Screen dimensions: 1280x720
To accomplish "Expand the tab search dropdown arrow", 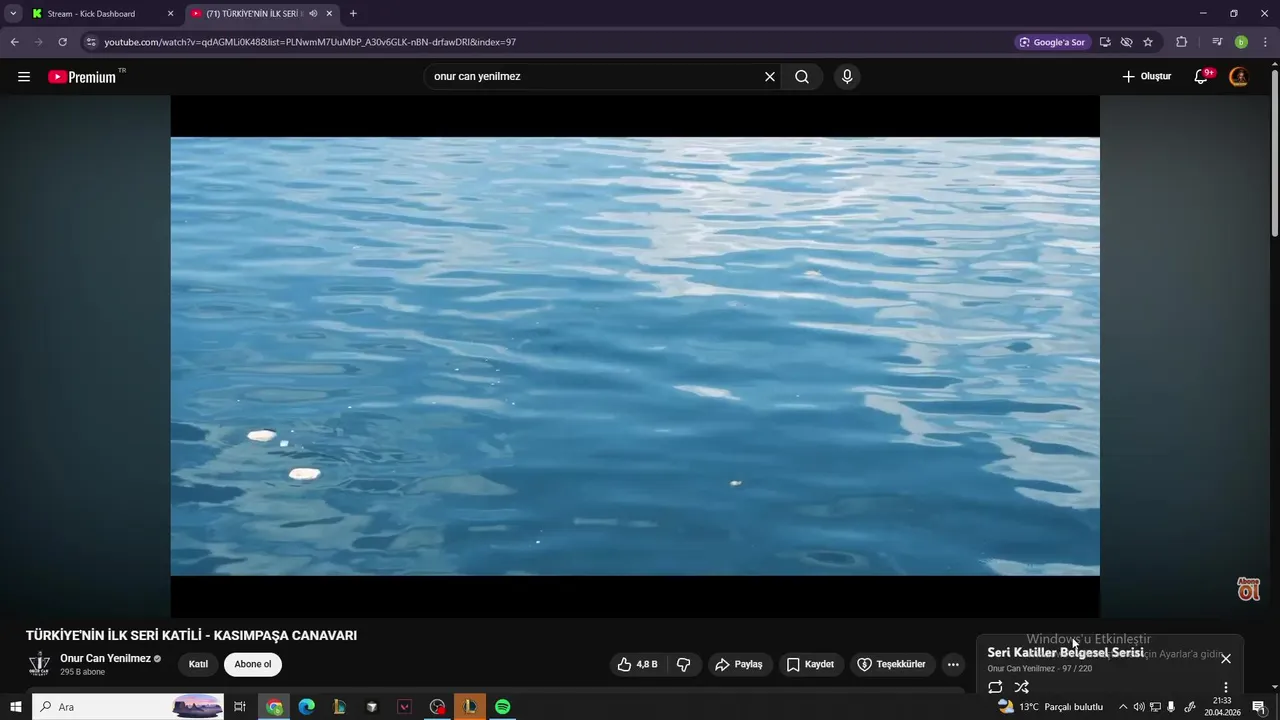I will click(x=13, y=14).
